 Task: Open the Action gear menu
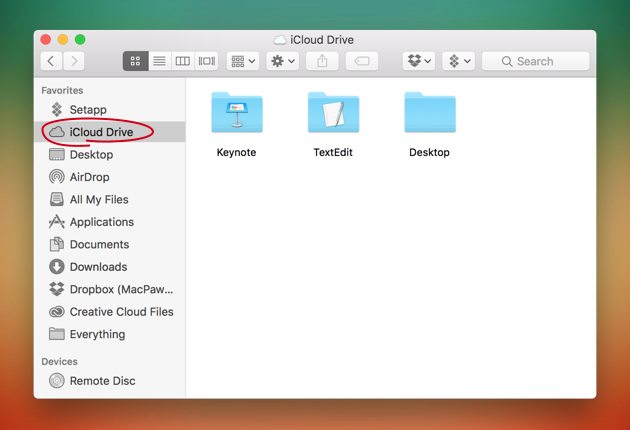click(x=282, y=61)
